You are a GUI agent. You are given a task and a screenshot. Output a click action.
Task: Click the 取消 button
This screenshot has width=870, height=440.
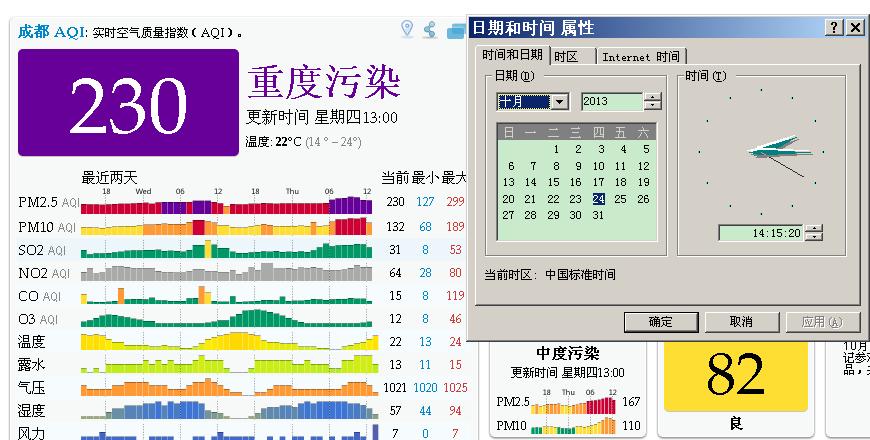741,322
